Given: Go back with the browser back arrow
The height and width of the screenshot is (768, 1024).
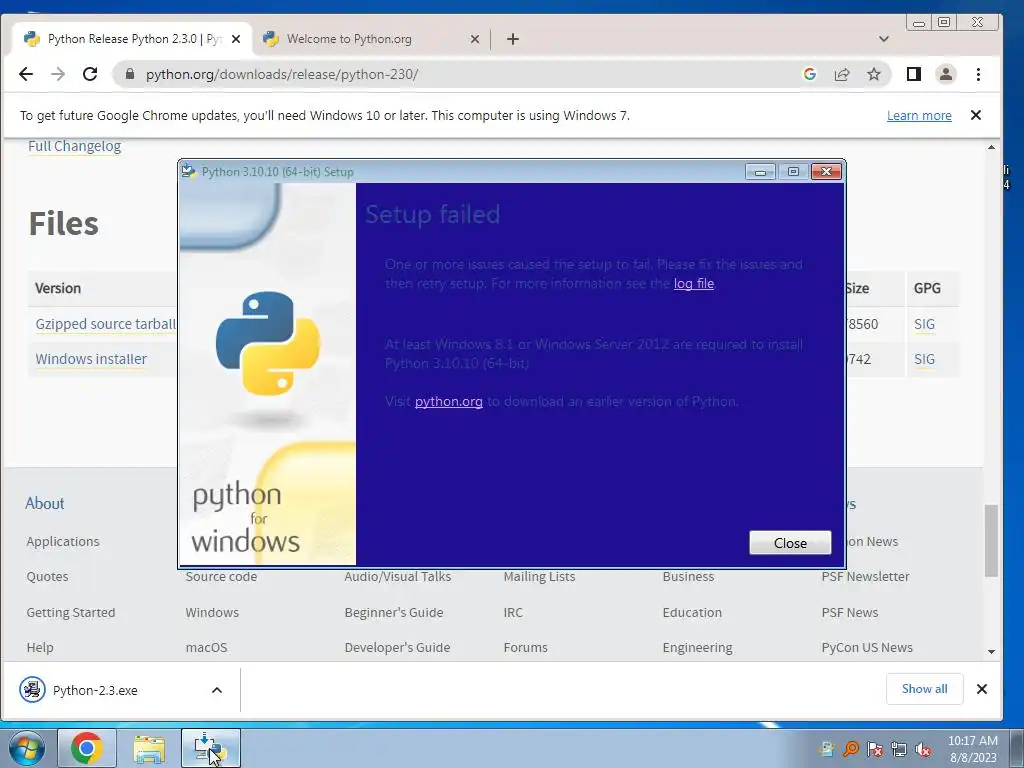Looking at the screenshot, I should point(25,74).
